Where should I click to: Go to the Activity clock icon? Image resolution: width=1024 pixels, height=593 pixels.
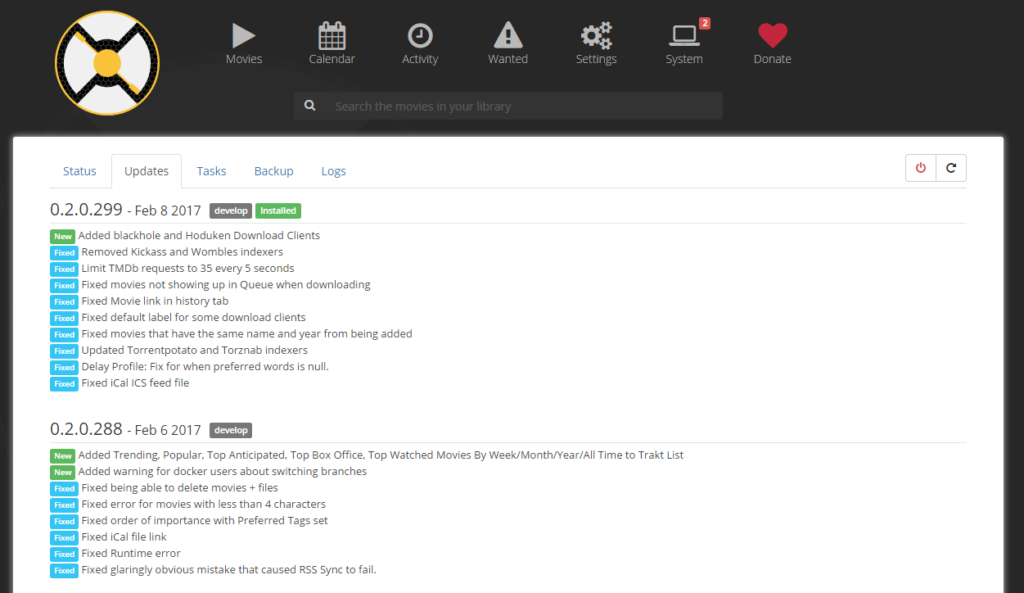[420, 35]
